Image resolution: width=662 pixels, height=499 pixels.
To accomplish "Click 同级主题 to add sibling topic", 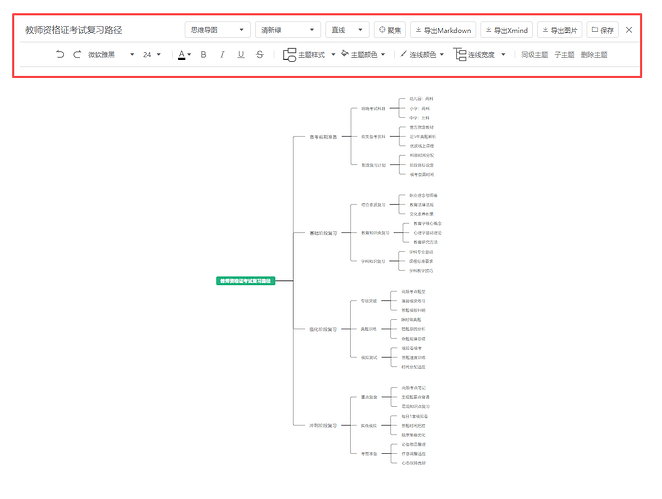I will tap(535, 55).
